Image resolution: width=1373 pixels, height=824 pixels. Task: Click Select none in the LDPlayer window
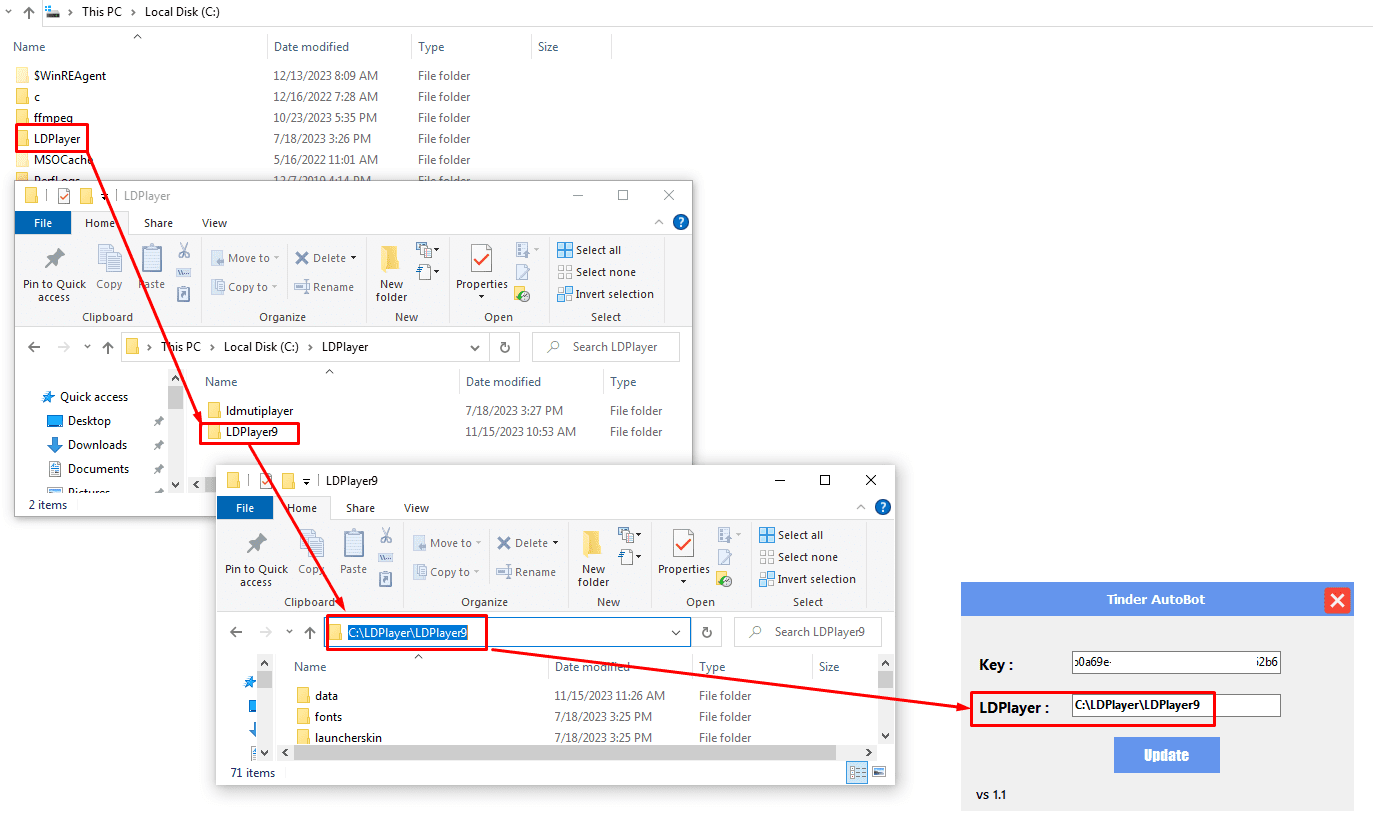click(x=596, y=272)
